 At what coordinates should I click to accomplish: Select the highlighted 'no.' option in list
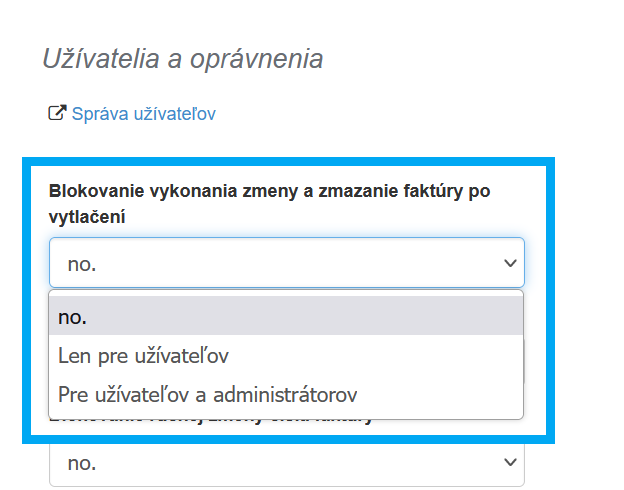tap(285, 316)
